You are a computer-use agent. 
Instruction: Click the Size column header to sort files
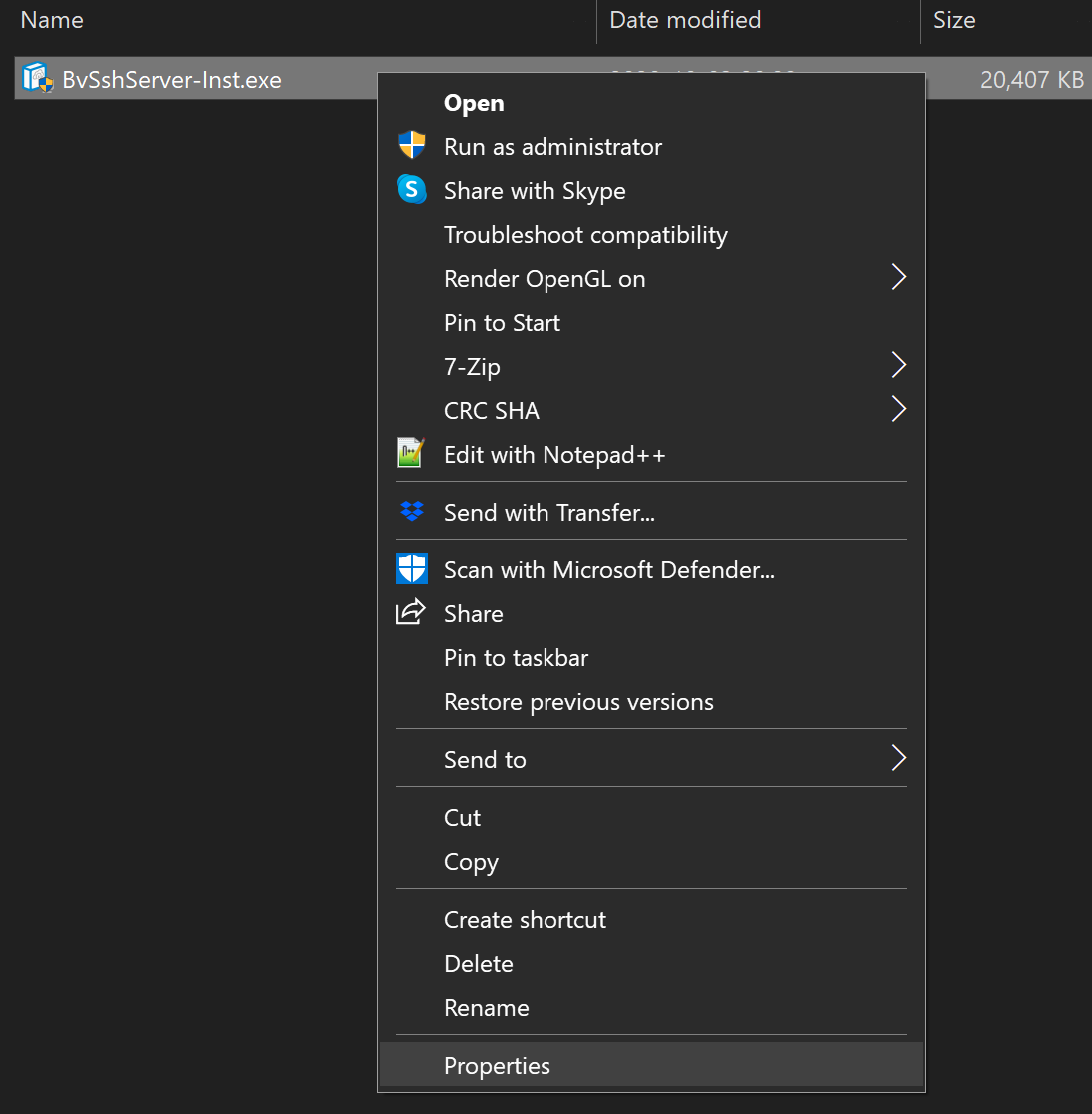coord(954,20)
